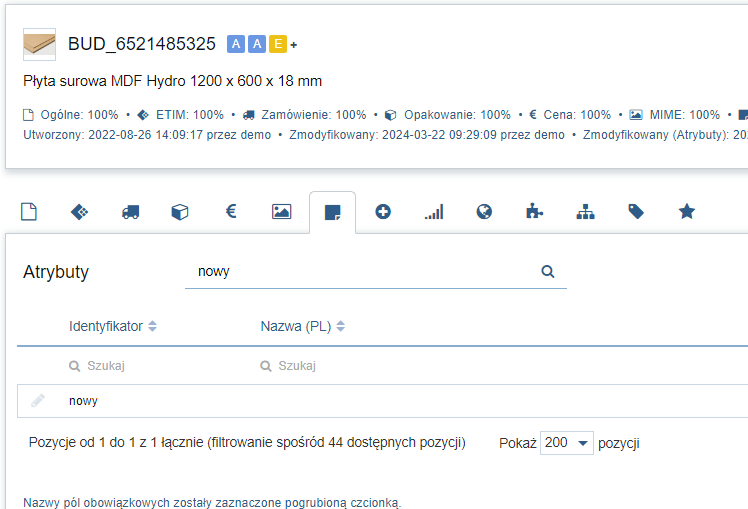Select the globe tab icon

click(x=484, y=212)
